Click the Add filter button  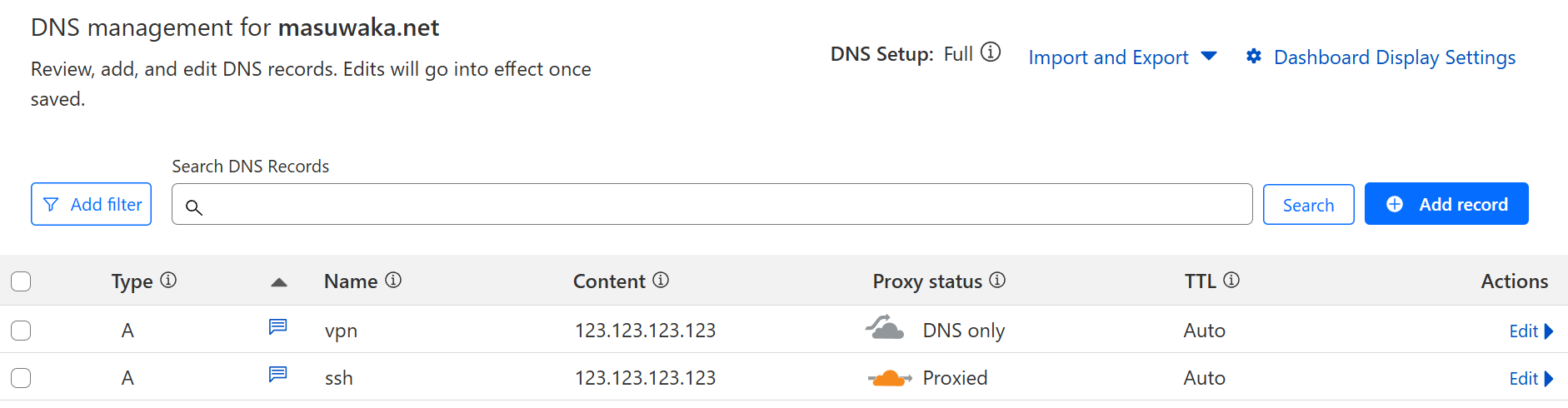92,204
